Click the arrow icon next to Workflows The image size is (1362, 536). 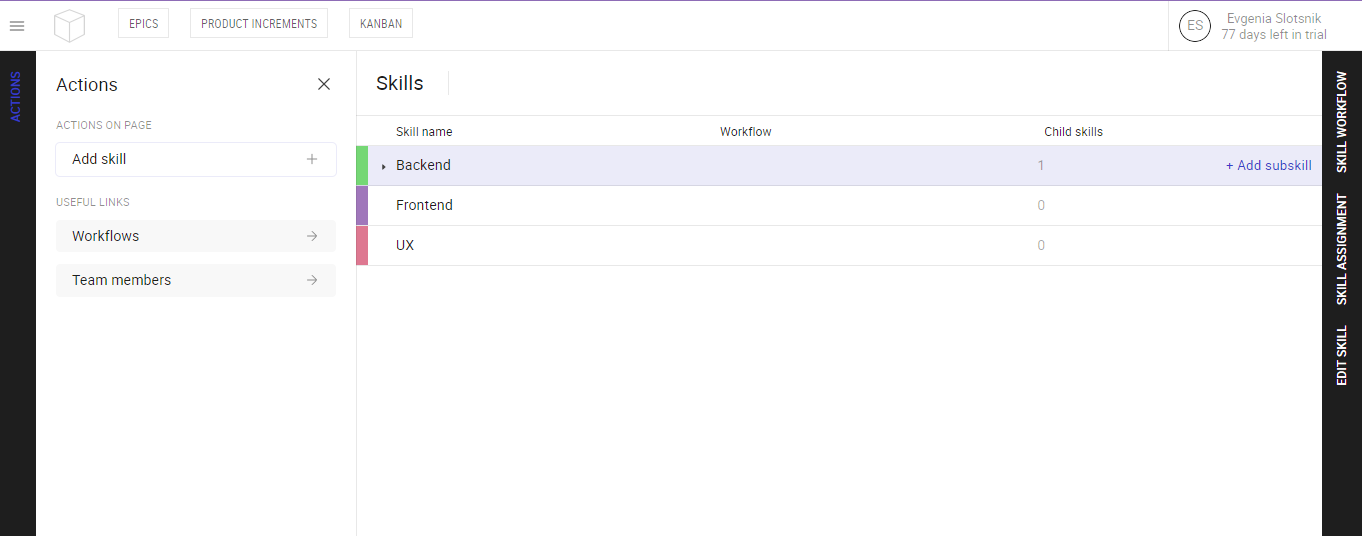click(312, 236)
